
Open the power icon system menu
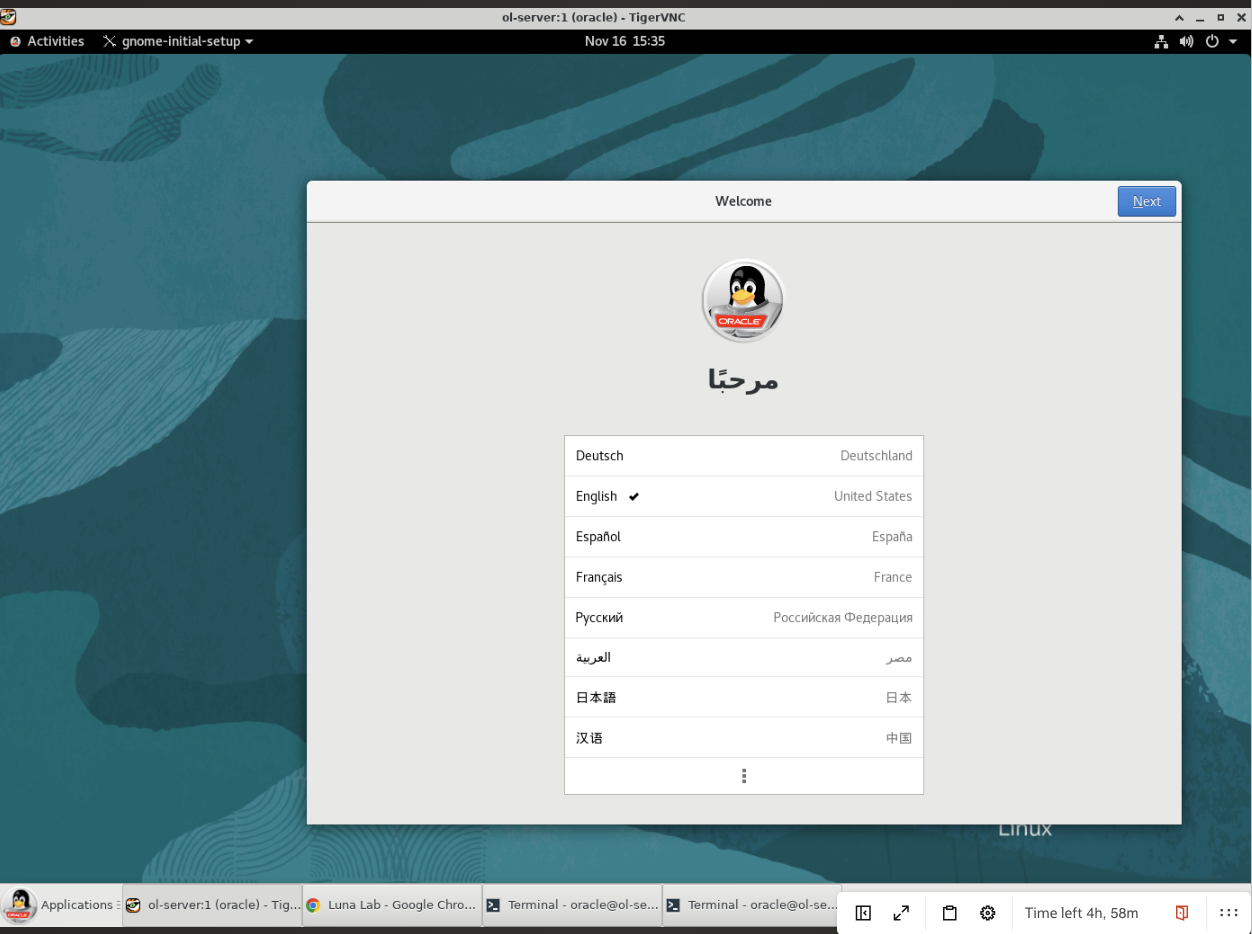[x=1212, y=41]
